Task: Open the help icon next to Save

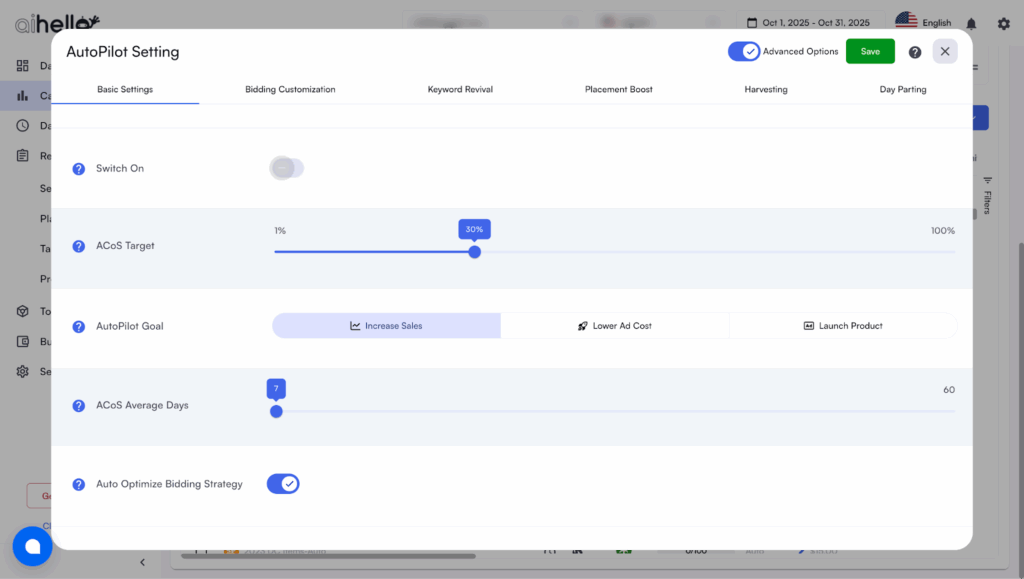Action: pyautogui.click(x=914, y=52)
